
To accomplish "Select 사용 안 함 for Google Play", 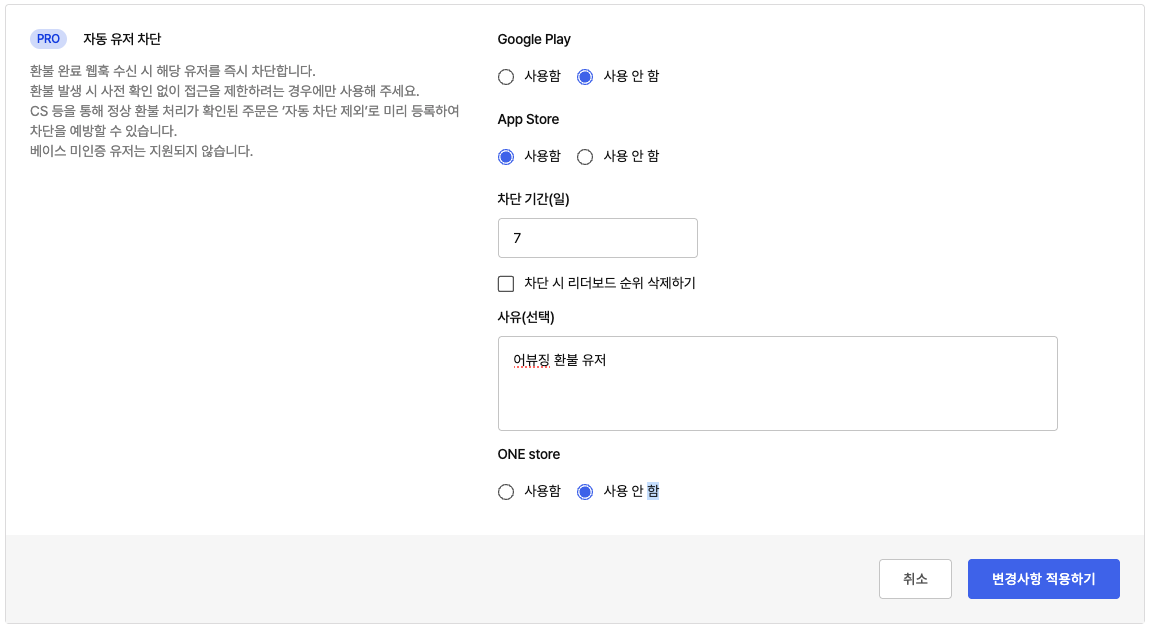I will pos(584,76).
